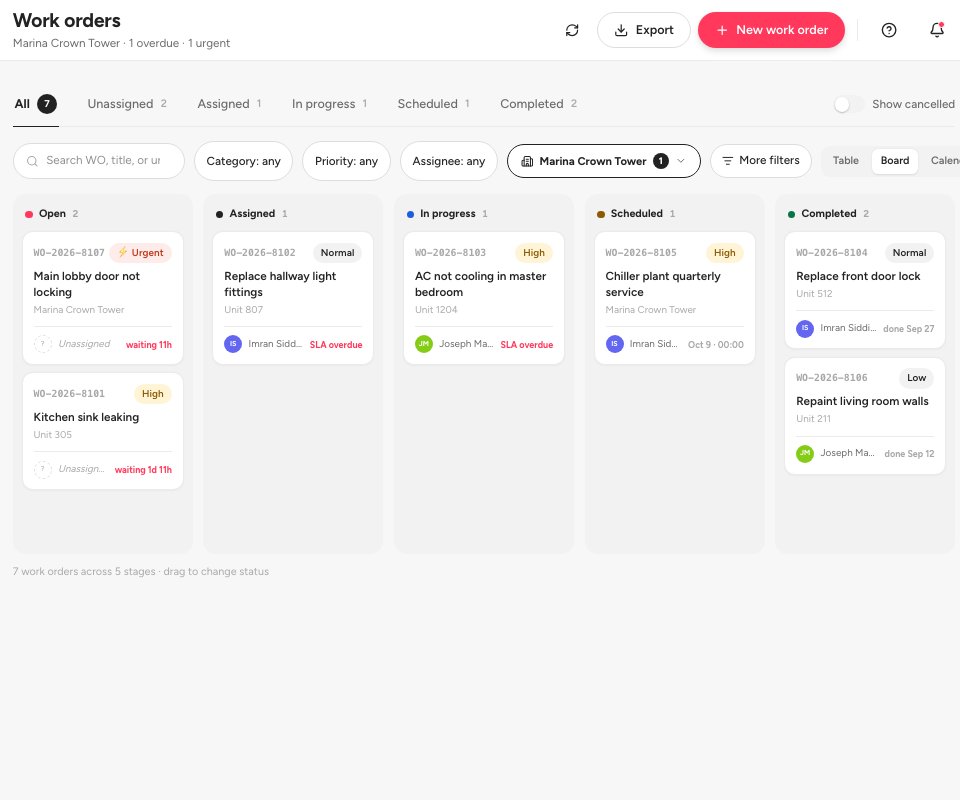This screenshot has height=800, width=960.
Task: Click done Sep 27 label
Action: (909, 329)
